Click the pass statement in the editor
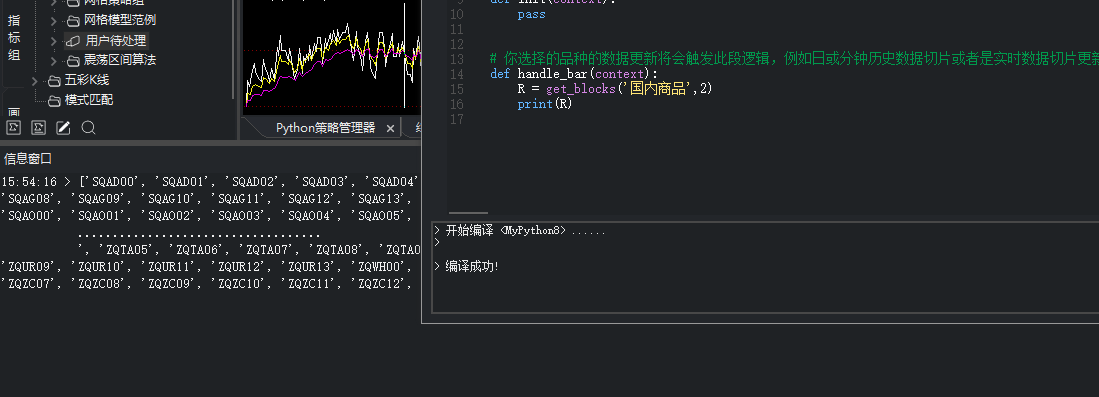Viewport: 1099px width, 397px height. click(531, 14)
